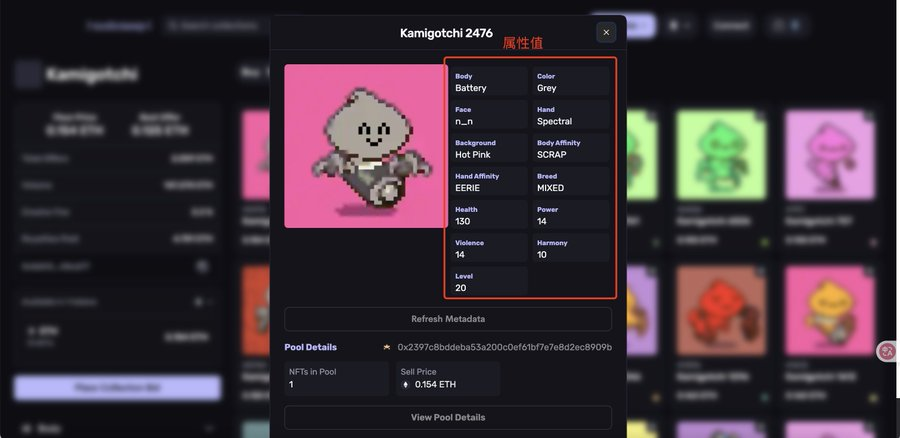
Task: Select the Background Hot Pink attribute
Action: (x=489, y=148)
